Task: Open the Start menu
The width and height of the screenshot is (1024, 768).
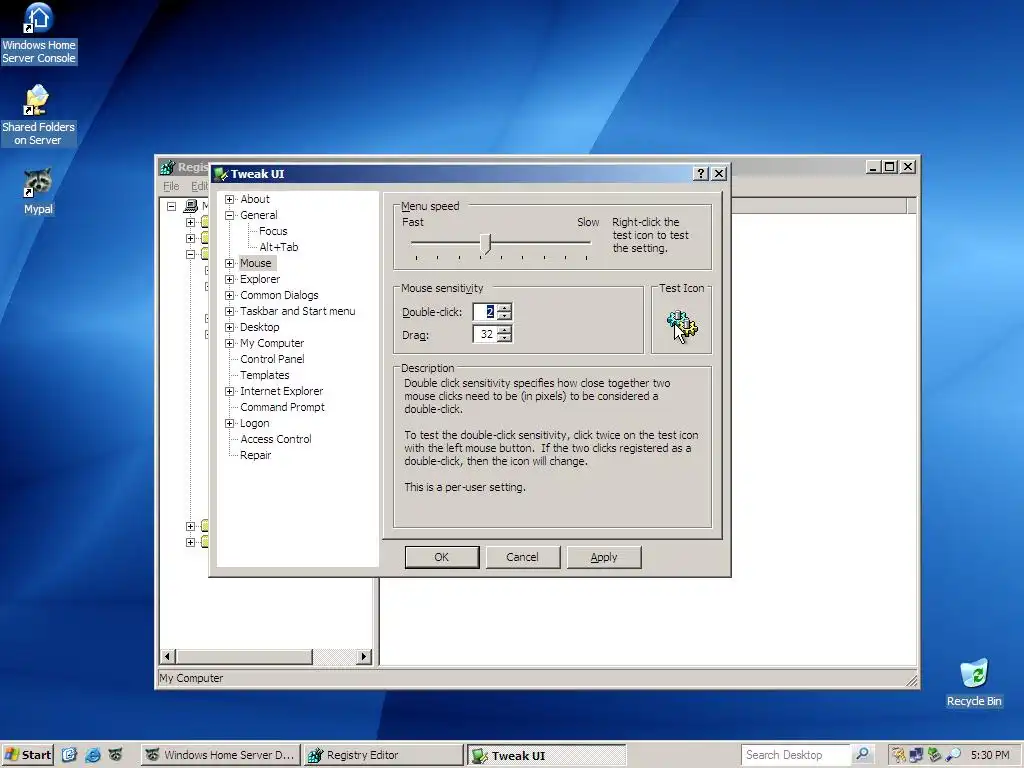Action: click(x=27, y=755)
